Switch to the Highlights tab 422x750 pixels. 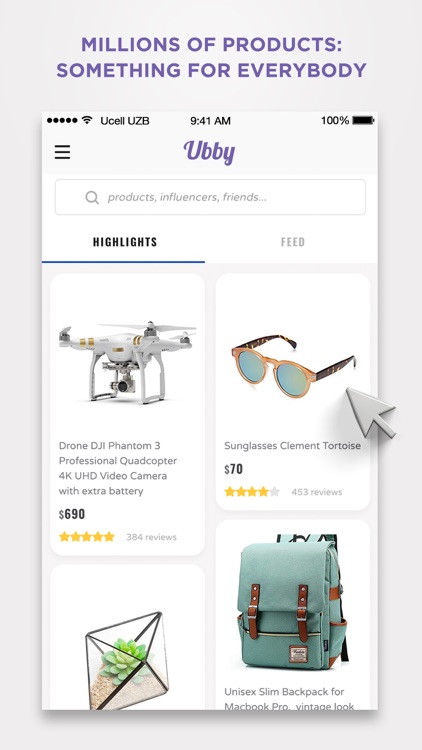point(124,242)
